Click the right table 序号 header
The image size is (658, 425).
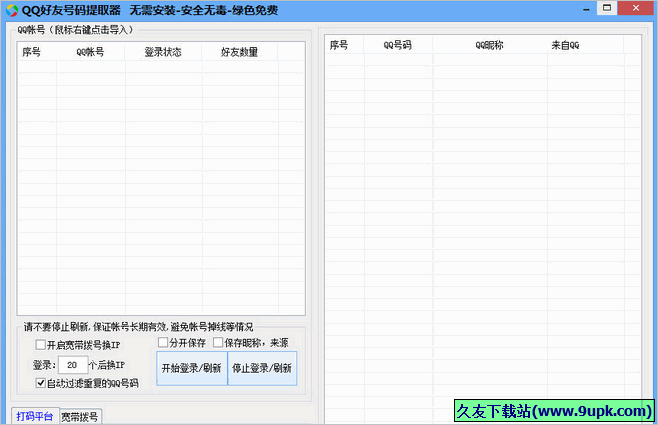pyautogui.click(x=345, y=45)
